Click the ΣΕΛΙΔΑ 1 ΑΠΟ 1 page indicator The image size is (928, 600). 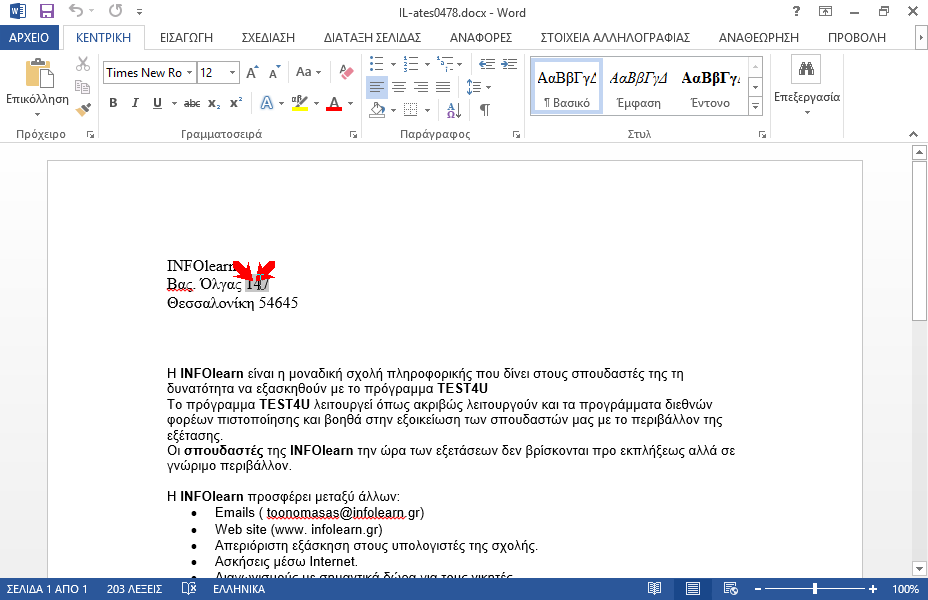point(47,589)
